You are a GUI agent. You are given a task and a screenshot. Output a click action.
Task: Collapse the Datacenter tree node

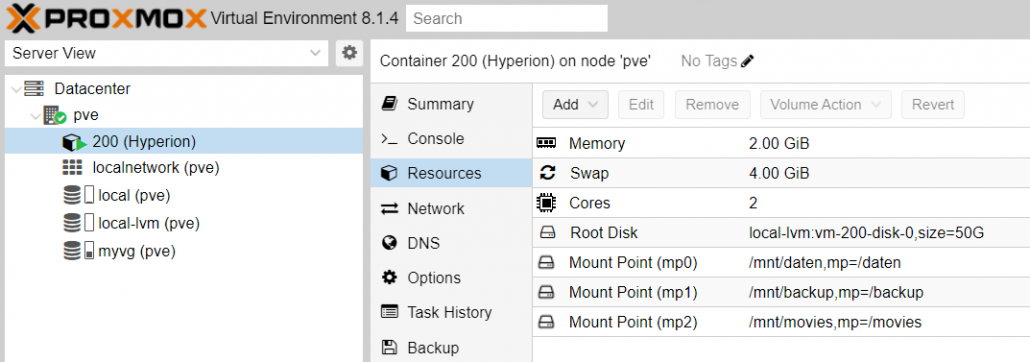16,89
